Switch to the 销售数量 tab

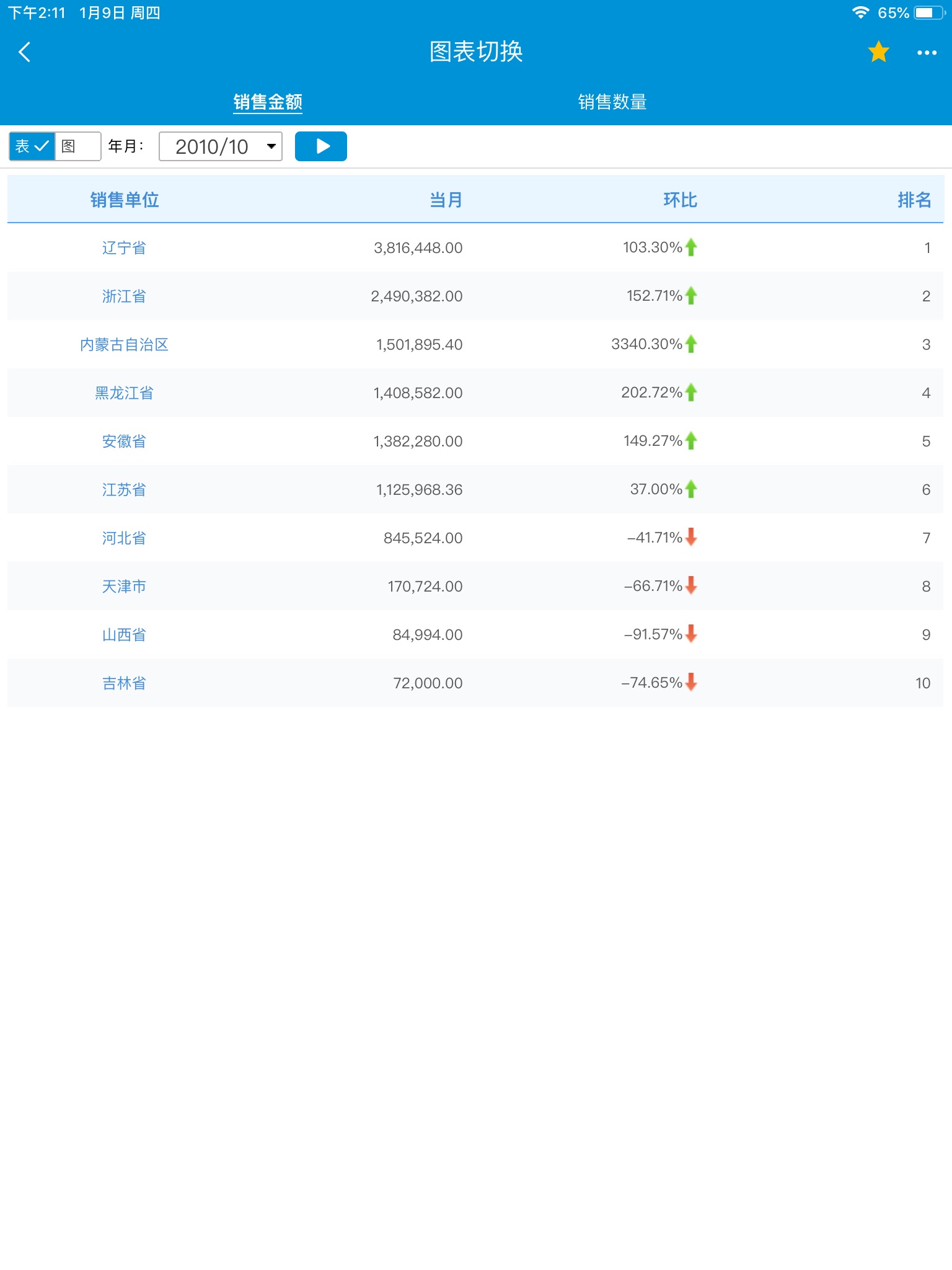[x=612, y=102]
